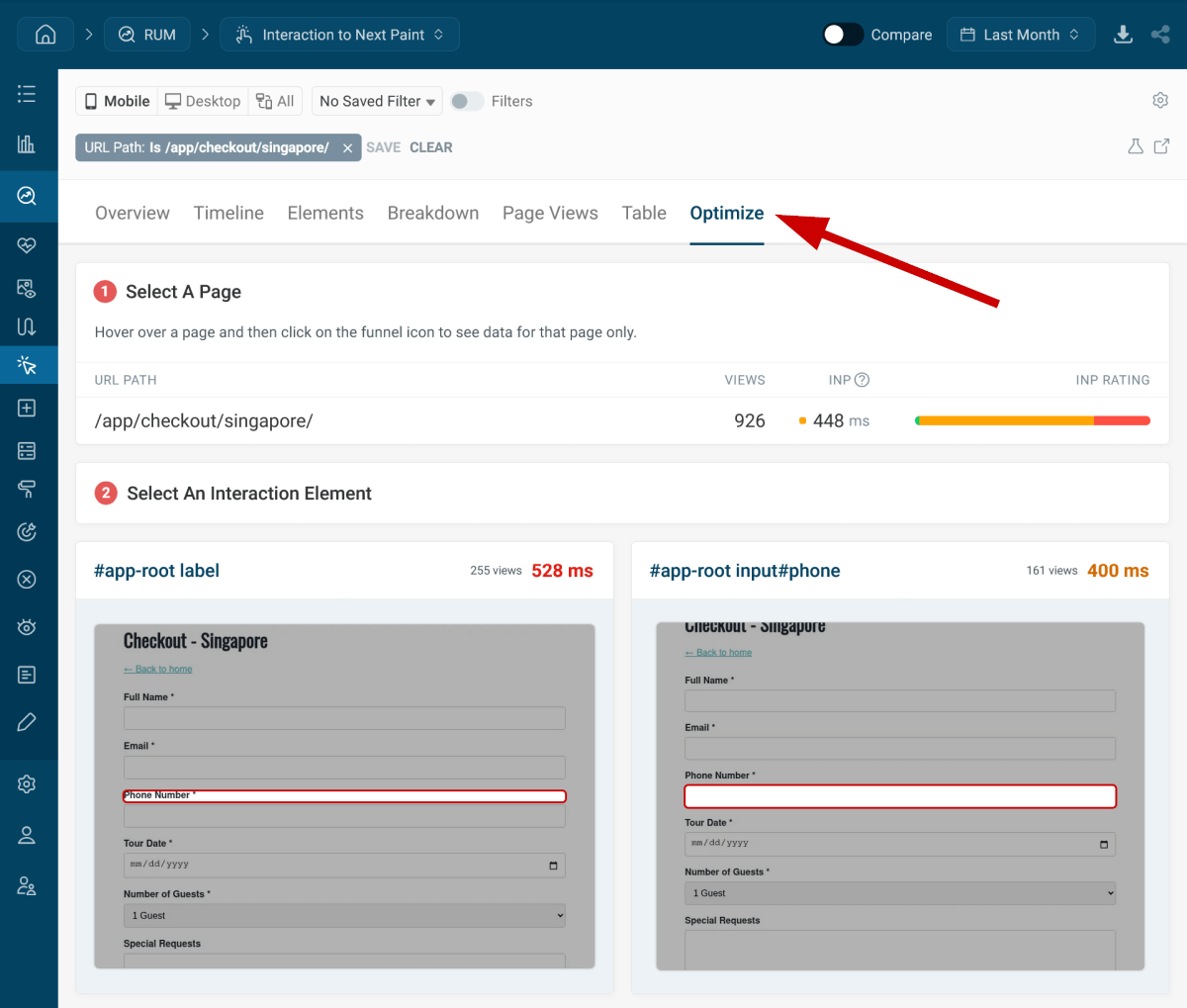Screen dimensions: 1187x1008
Task: Open the No Saved Filter dropdown
Action: [x=377, y=100]
